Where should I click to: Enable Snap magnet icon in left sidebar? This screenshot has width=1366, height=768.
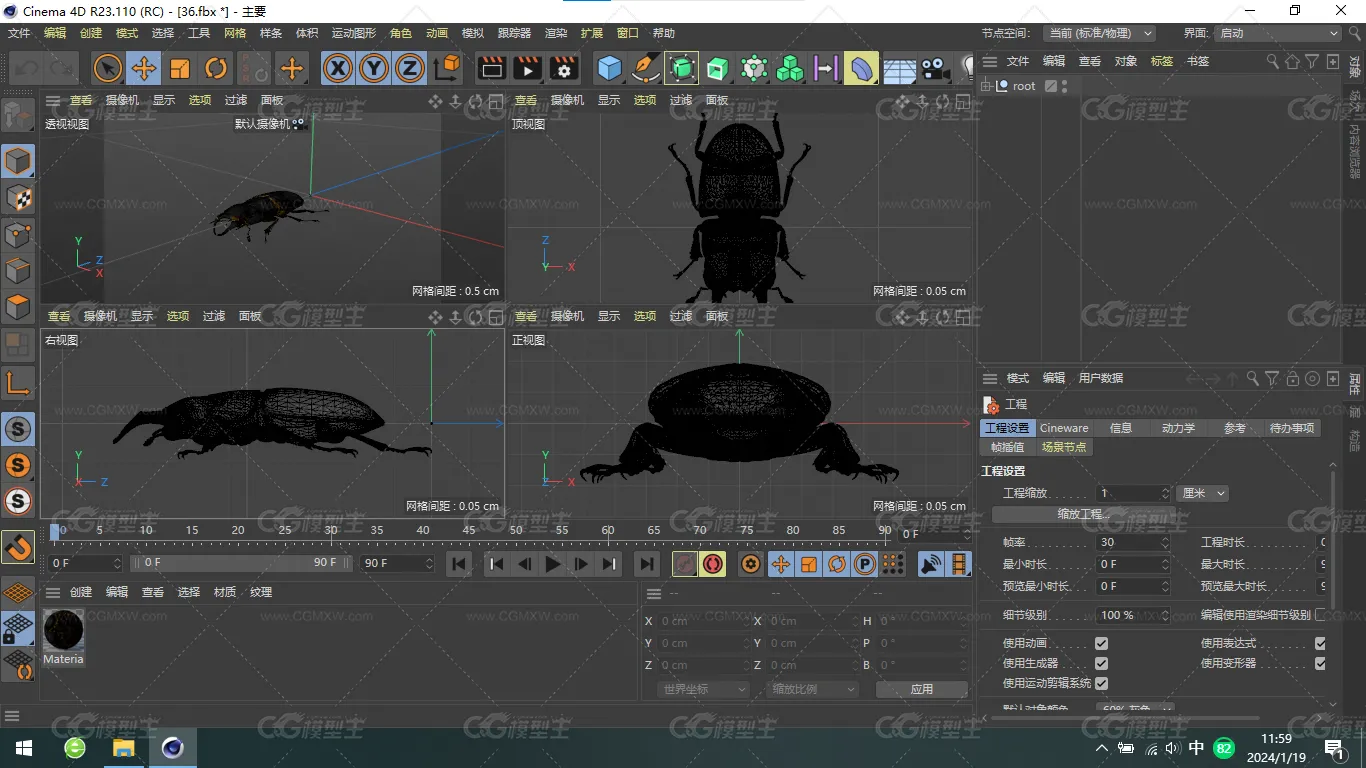point(18,546)
